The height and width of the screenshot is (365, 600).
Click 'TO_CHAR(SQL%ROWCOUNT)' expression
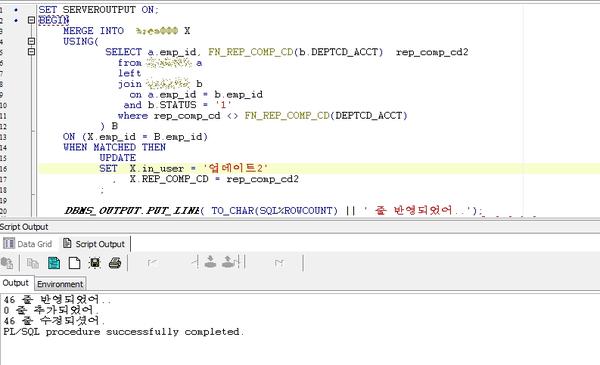point(274,211)
